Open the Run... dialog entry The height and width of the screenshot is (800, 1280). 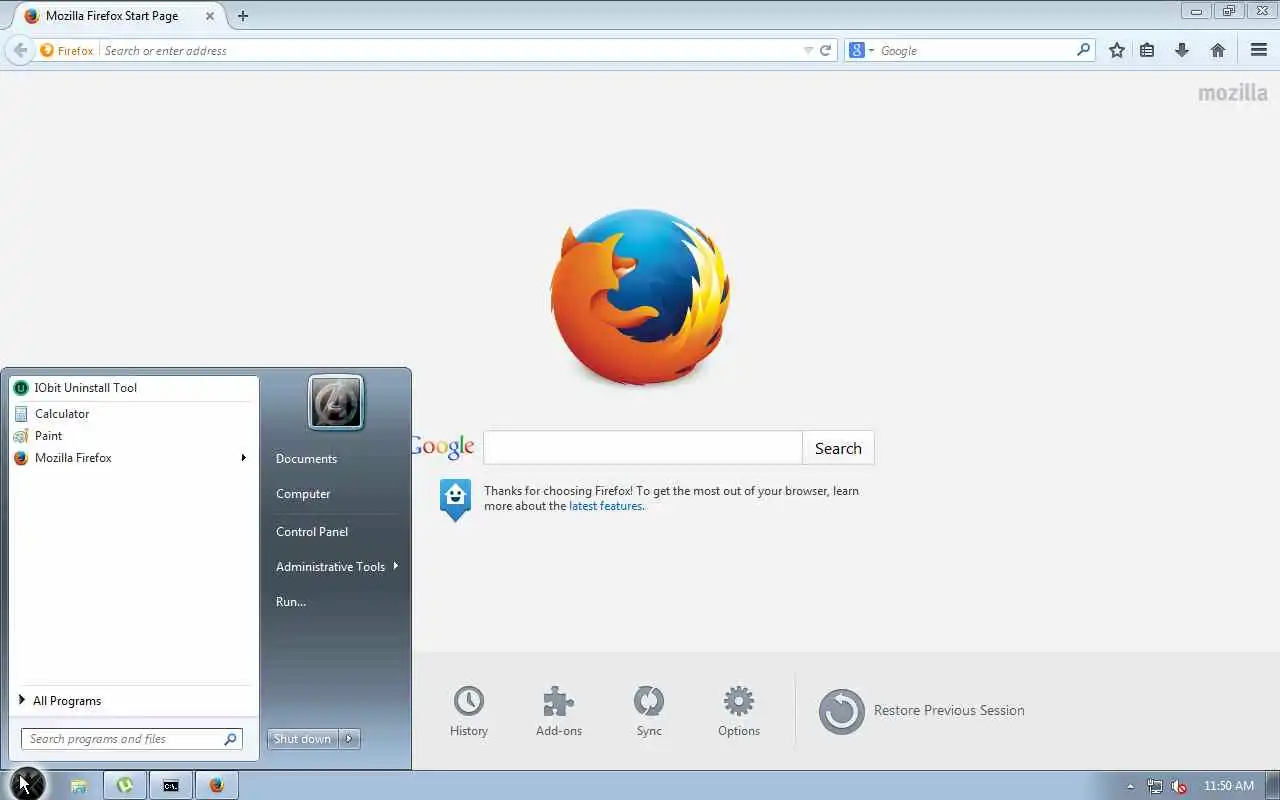pos(291,602)
